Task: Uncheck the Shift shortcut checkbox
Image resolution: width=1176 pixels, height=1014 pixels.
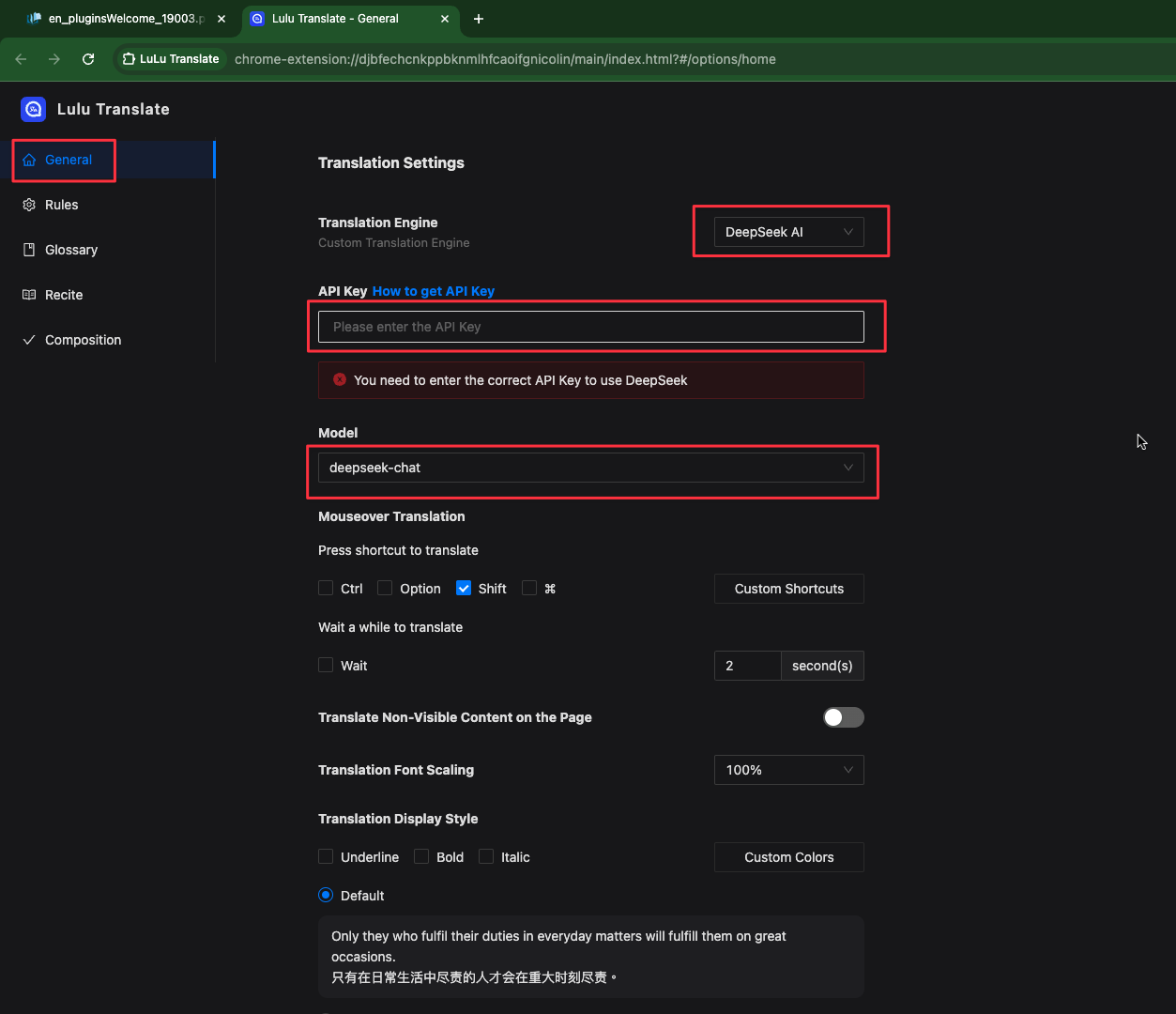Action: 464,588
